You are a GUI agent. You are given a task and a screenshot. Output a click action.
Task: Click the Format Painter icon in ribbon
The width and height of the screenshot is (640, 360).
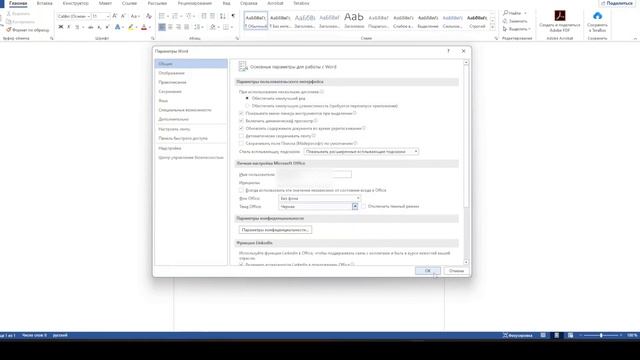pos(9,30)
